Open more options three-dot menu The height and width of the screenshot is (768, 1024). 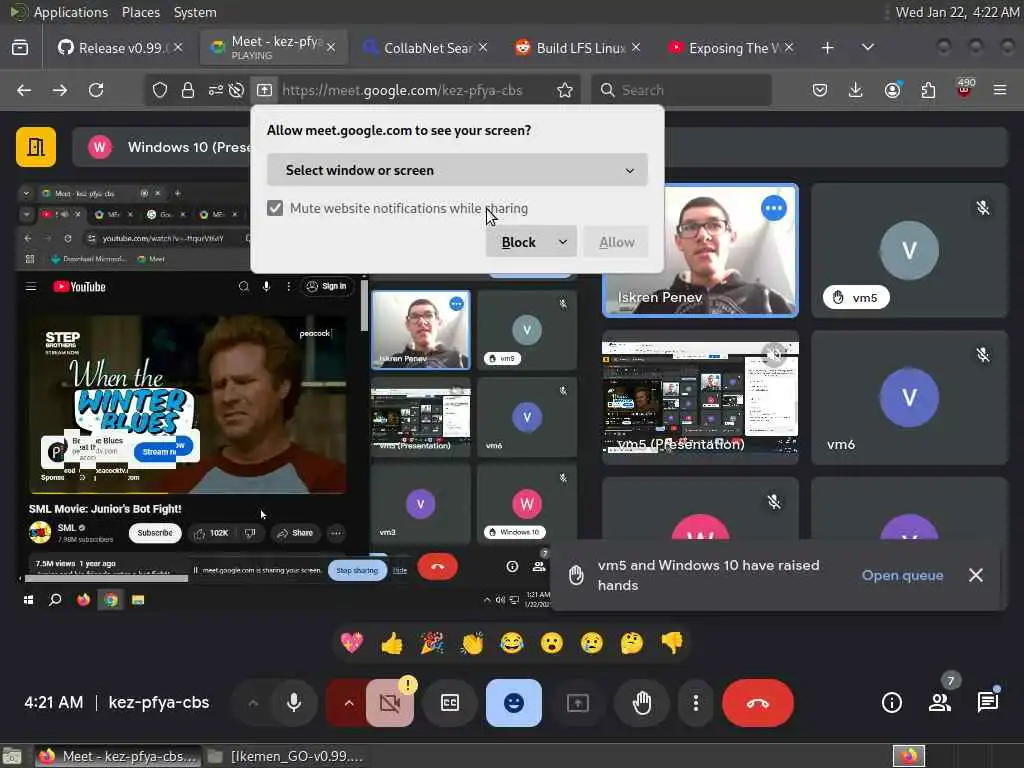[696, 703]
